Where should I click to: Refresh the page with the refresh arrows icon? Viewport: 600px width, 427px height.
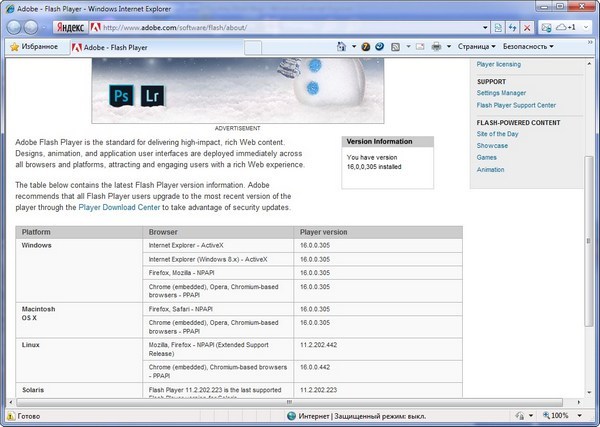point(512,28)
